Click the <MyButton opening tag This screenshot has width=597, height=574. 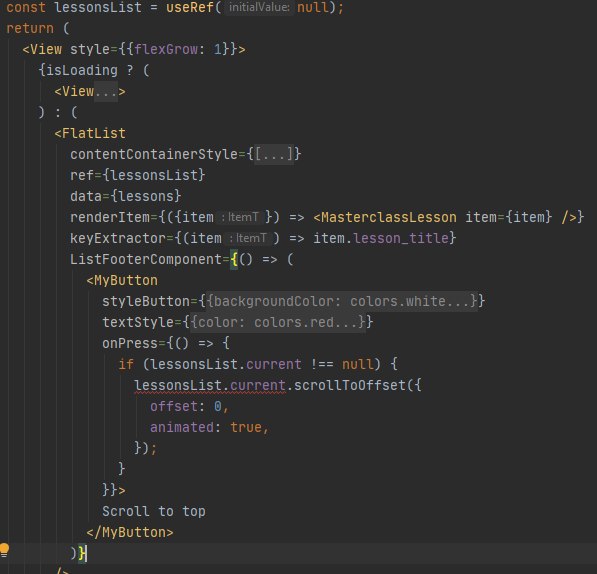click(122, 281)
